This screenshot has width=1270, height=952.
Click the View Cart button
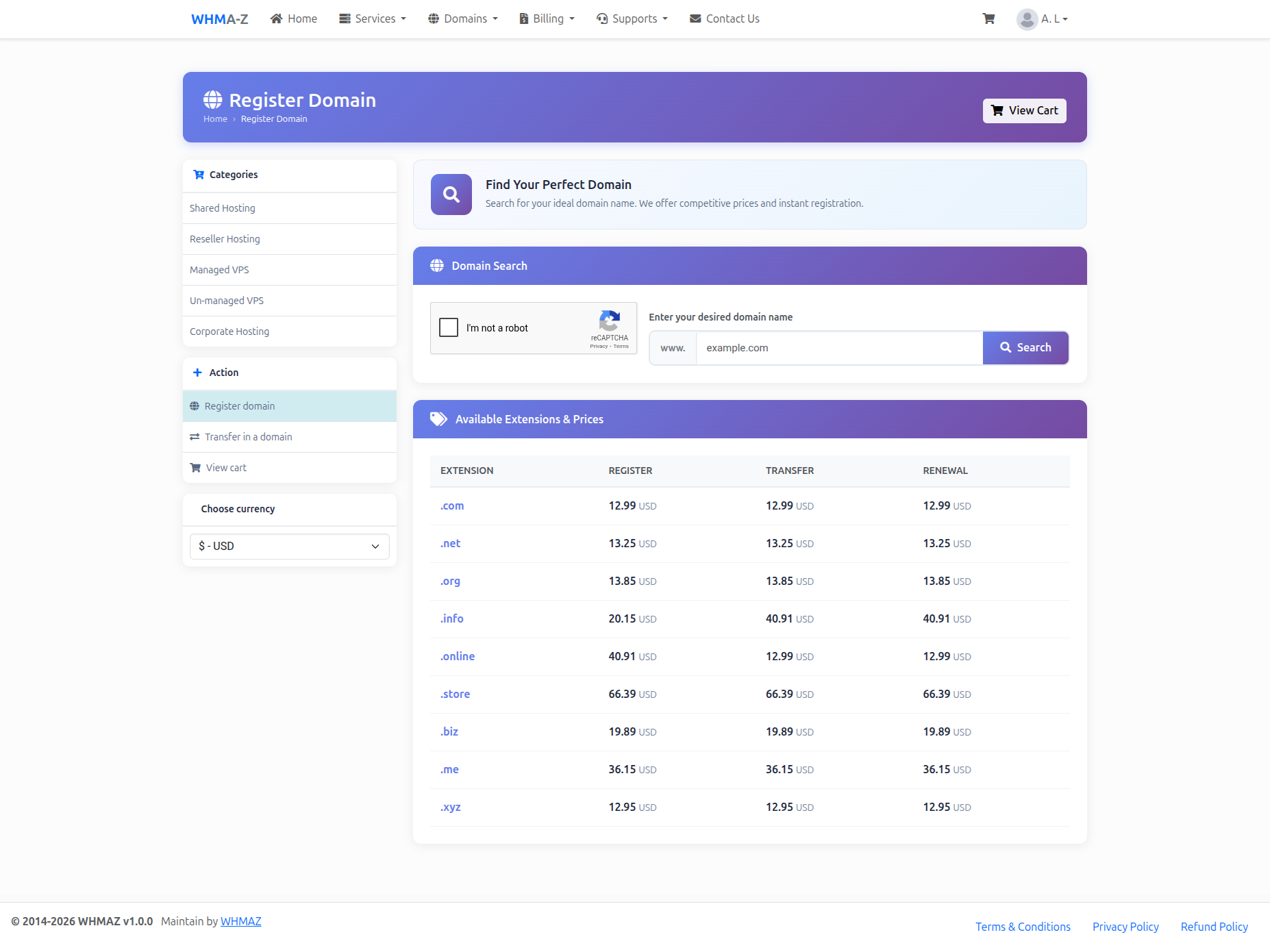pos(1024,110)
